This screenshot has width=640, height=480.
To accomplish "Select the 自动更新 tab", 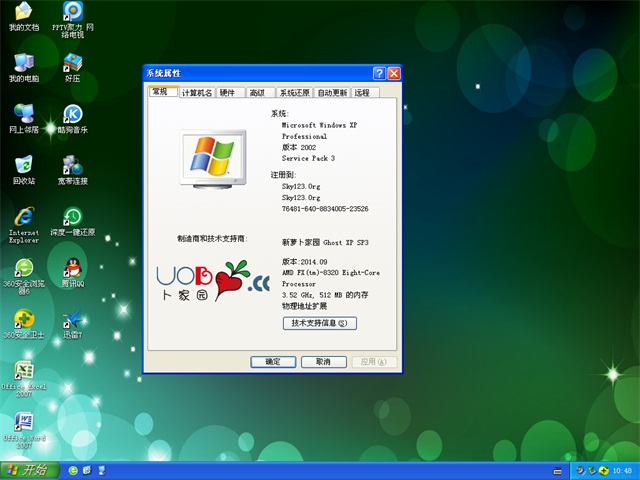I will click(x=333, y=93).
